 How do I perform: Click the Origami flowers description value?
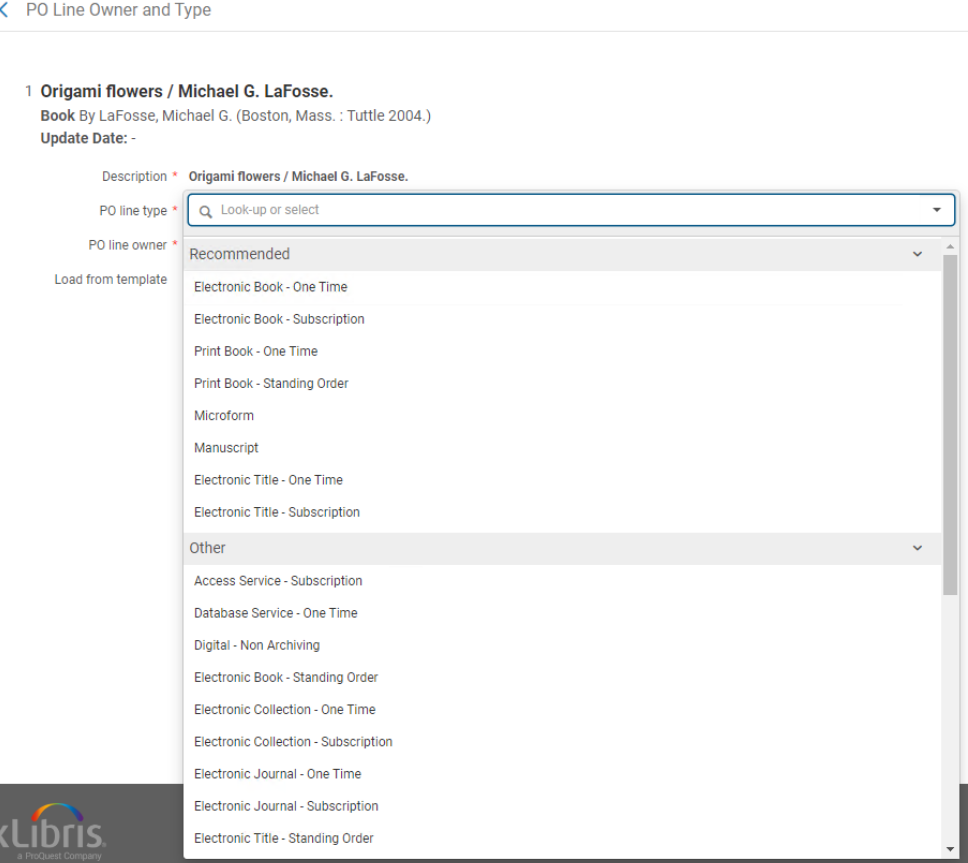point(298,177)
